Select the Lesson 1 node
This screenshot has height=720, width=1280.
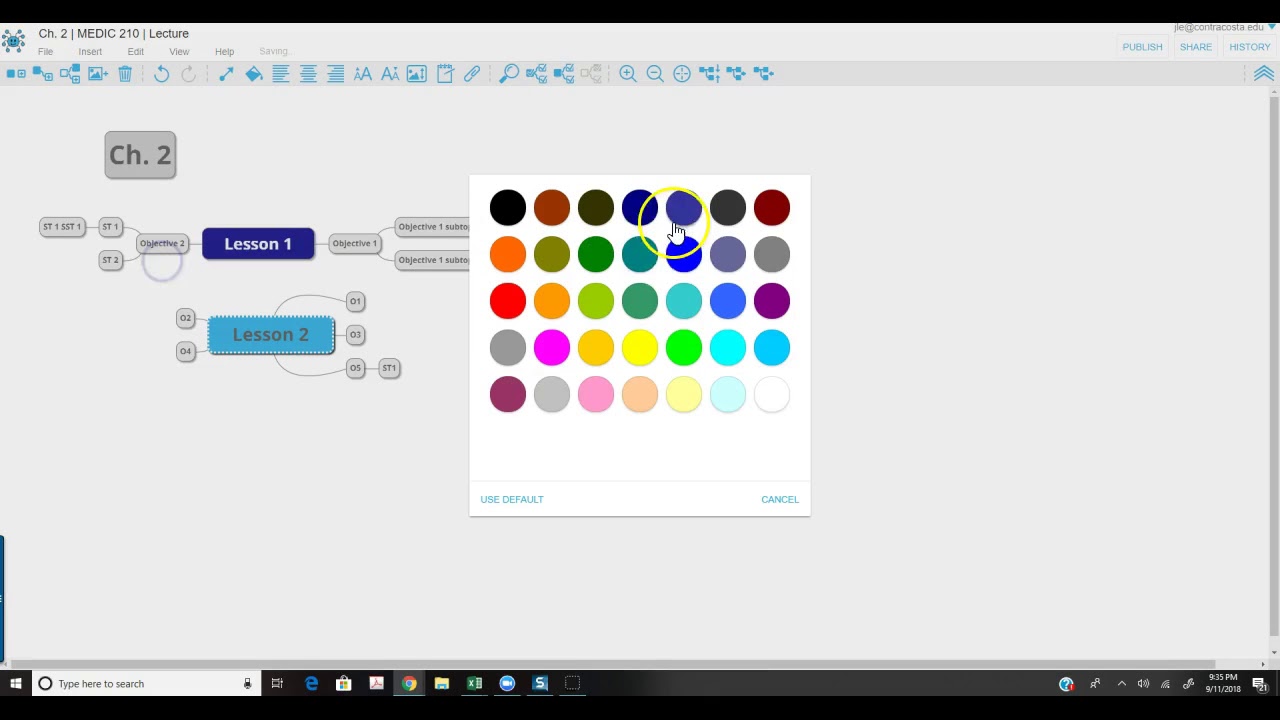coord(258,244)
